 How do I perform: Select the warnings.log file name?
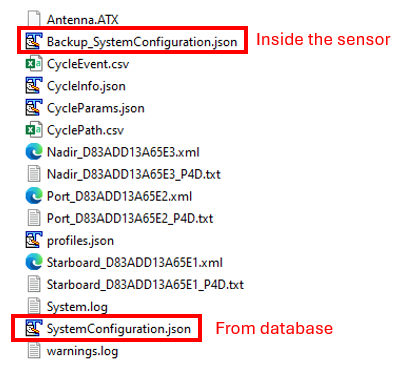tap(82, 351)
